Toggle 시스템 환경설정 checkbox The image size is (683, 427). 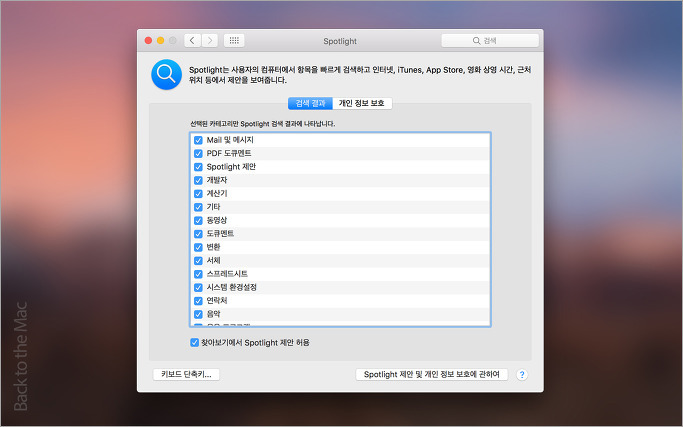click(x=198, y=288)
